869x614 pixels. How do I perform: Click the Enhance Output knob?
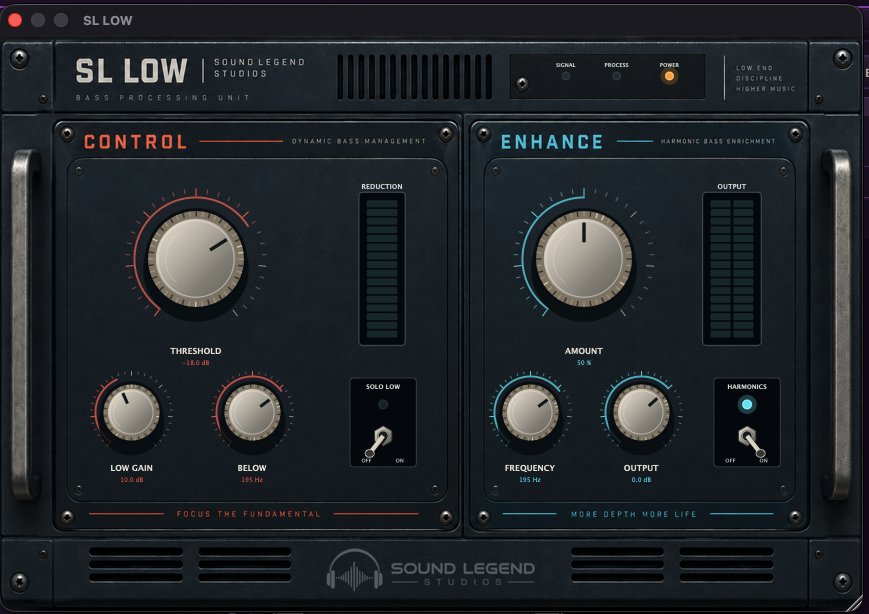tap(641, 412)
